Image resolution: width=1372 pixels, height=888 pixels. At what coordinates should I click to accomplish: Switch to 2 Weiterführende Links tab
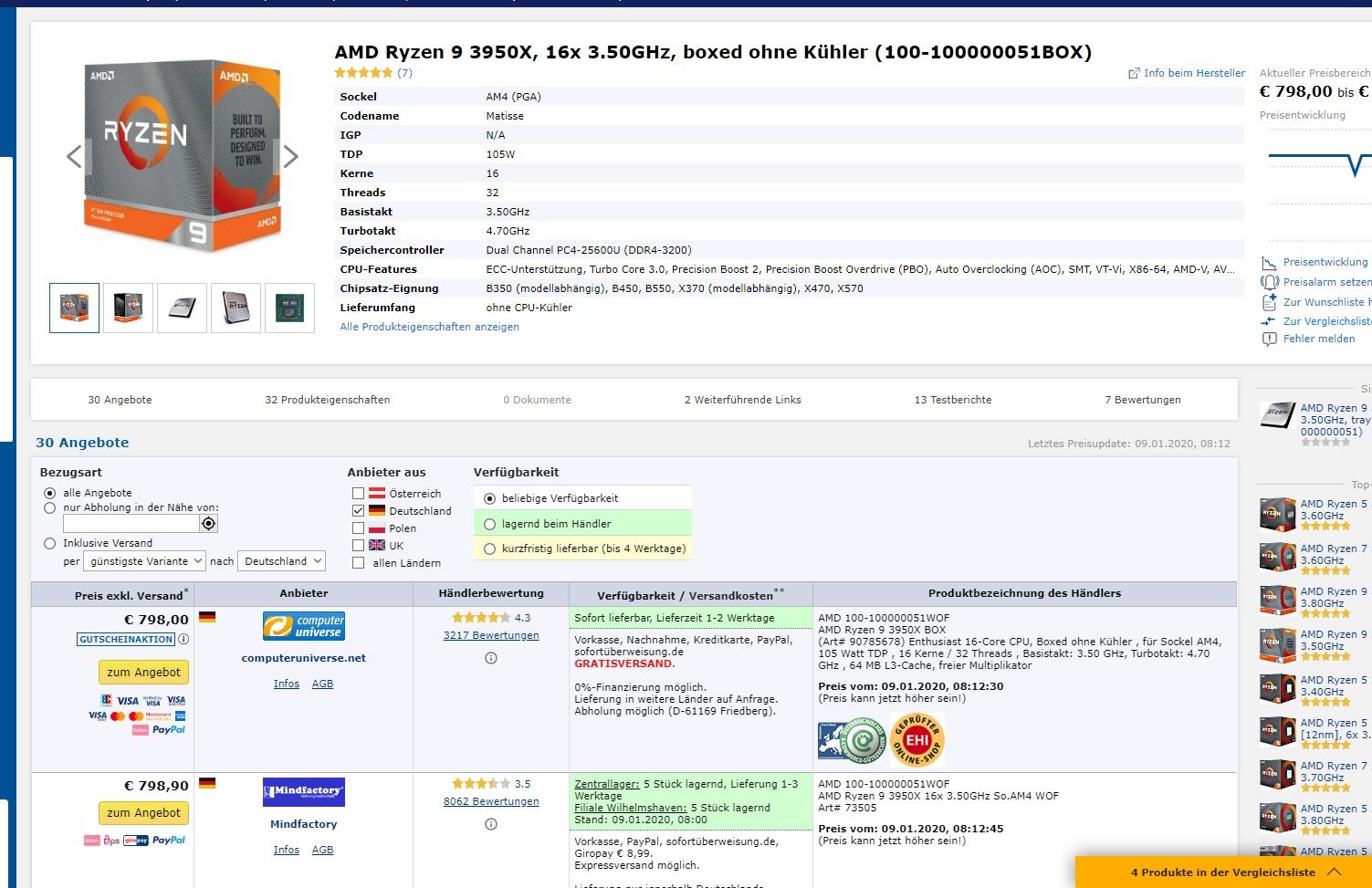coord(743,400)
